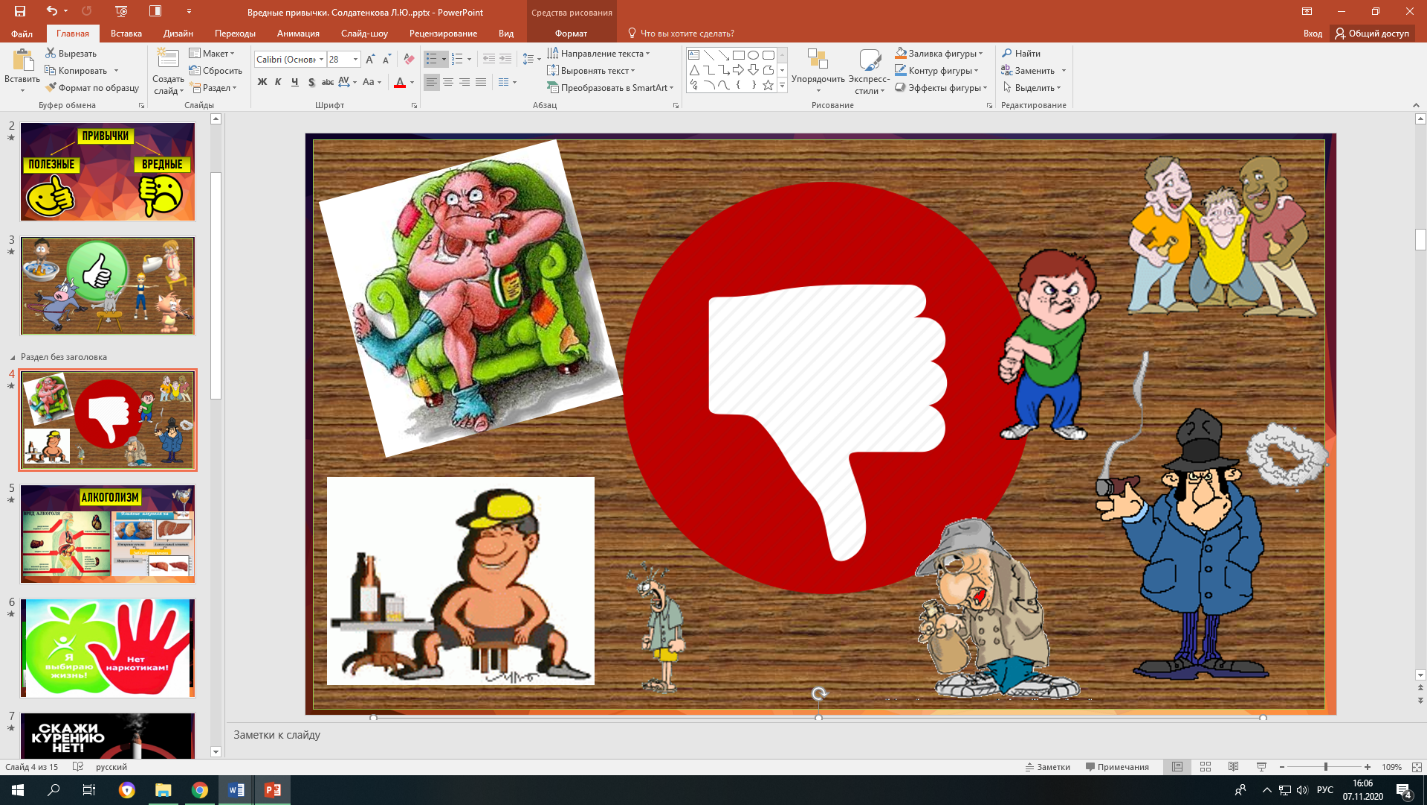Open Заливка фигуры shape fill color
Viewport: 1427px width, 805px height.
coord(939,54)
